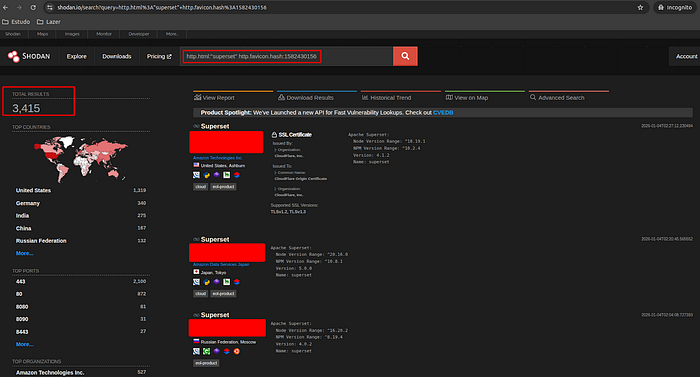This screenshot has width=700, height=377.
Task: Open the Downloads menu item
Action: coord(117,56)
